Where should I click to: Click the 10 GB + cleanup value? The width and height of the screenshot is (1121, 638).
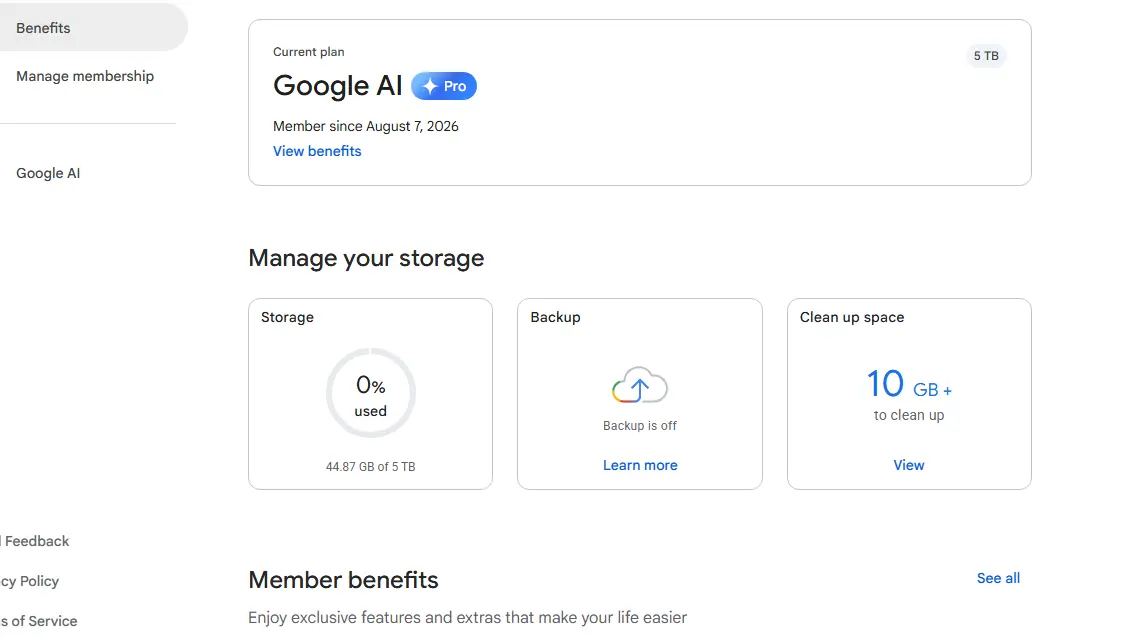[909, 384]
